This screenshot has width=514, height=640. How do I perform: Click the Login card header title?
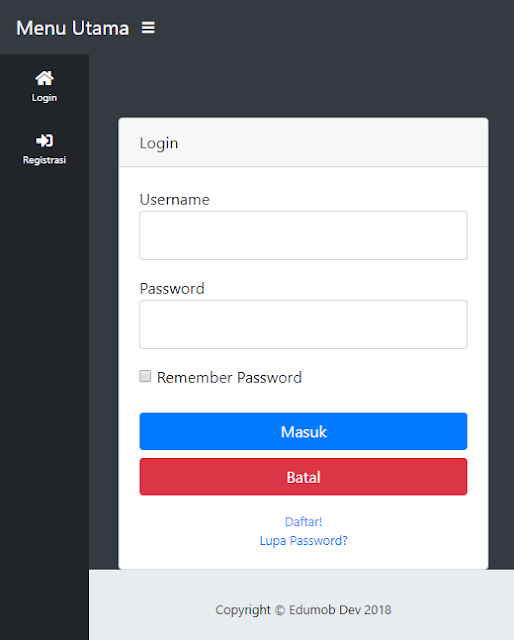click(x=159, y=144)
